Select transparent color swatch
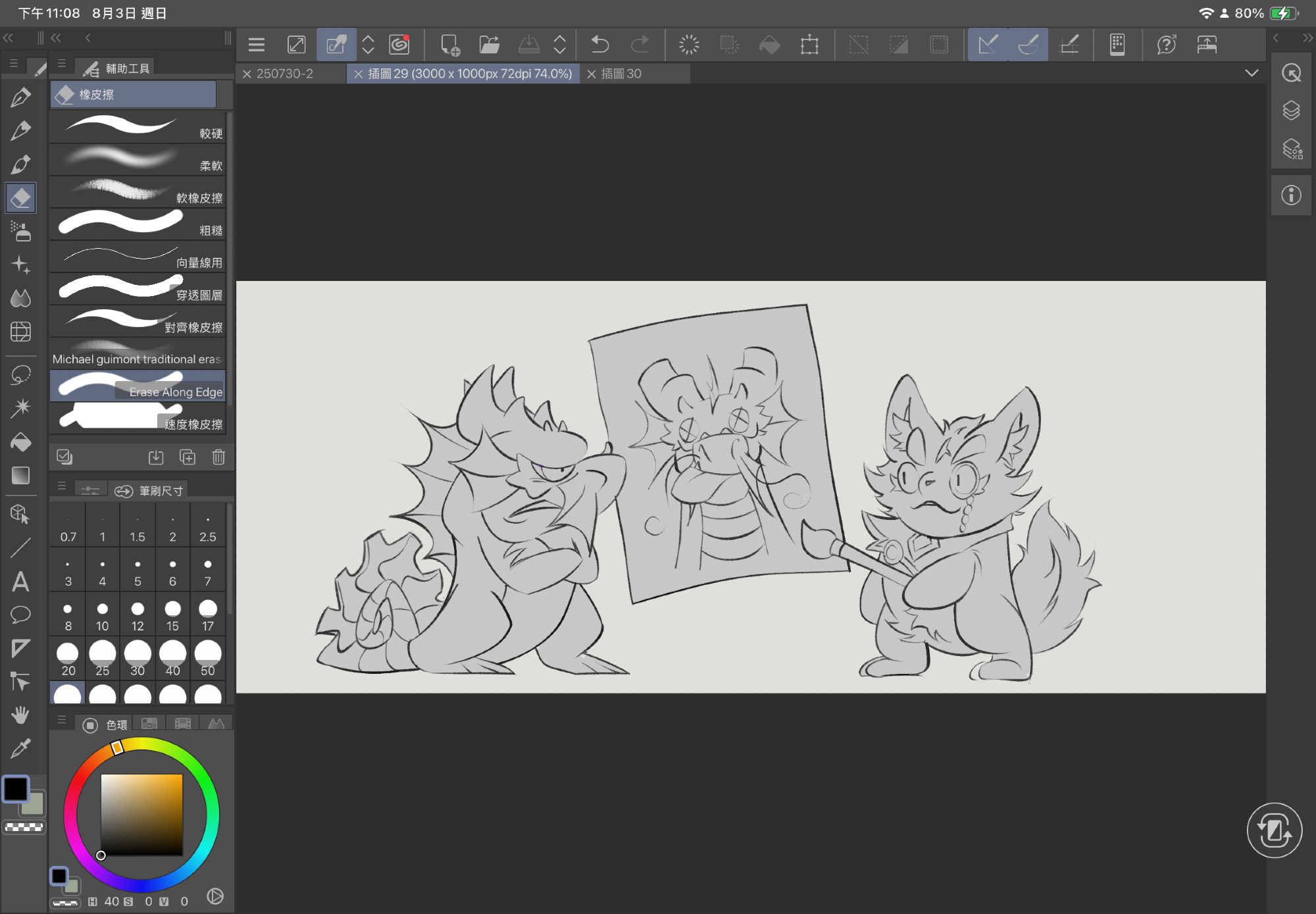Screen dimensions: 1316x914 (24, 827)
